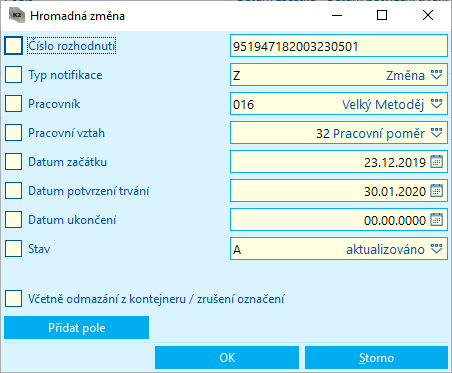Image resolution: width=452 pixels, height=373 pixels.
Task: Open the Typ notifikace dropdown arrow
Action: 436,75
